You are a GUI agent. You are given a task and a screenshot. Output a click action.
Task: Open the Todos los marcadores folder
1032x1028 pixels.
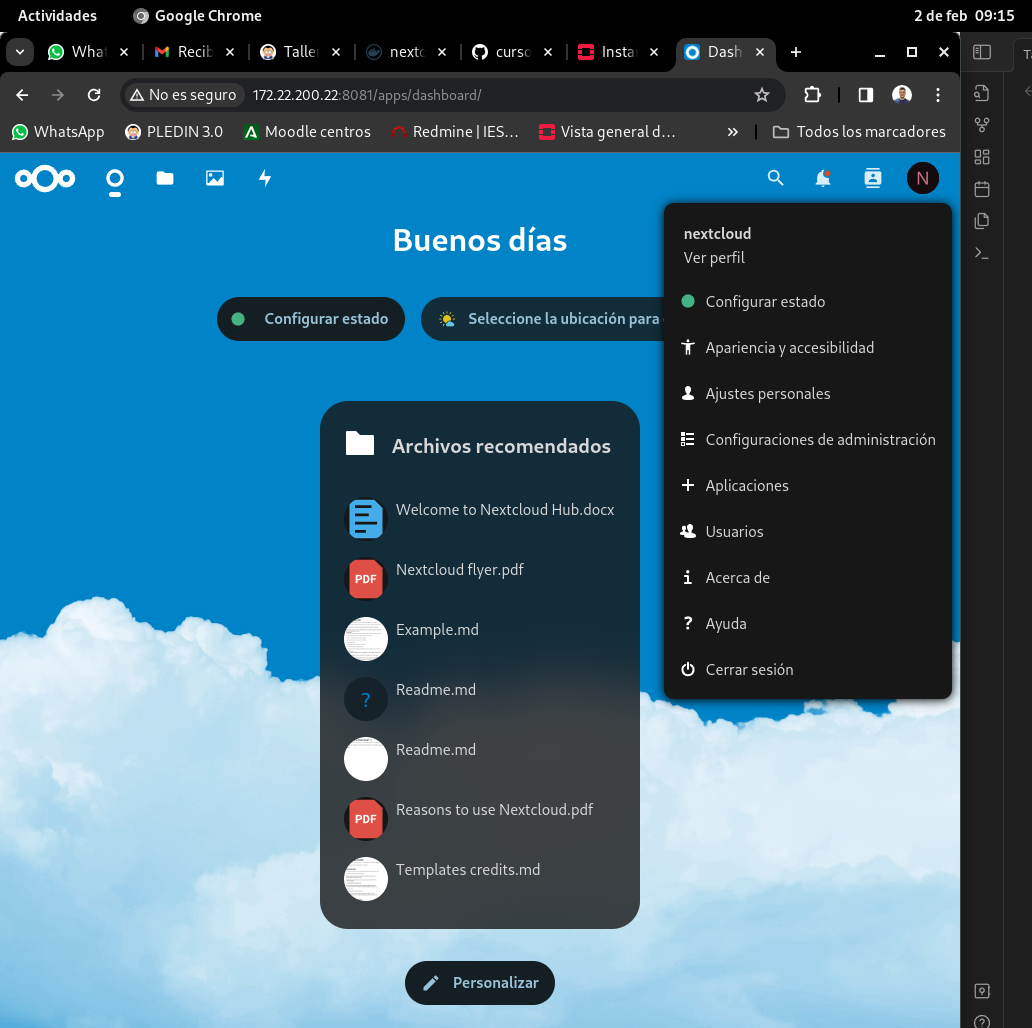tap(859, 132)
